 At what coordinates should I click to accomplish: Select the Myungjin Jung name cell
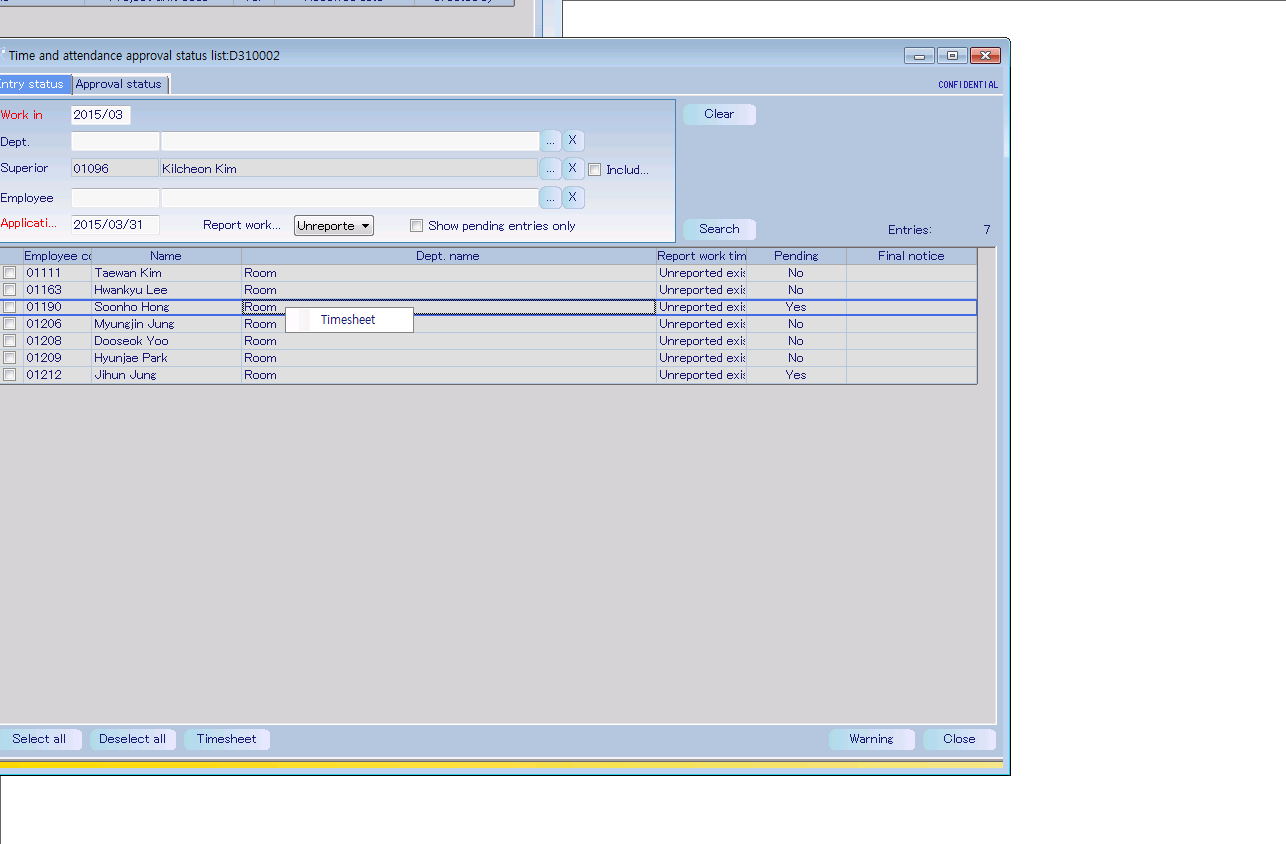click(x=166, y=324)
